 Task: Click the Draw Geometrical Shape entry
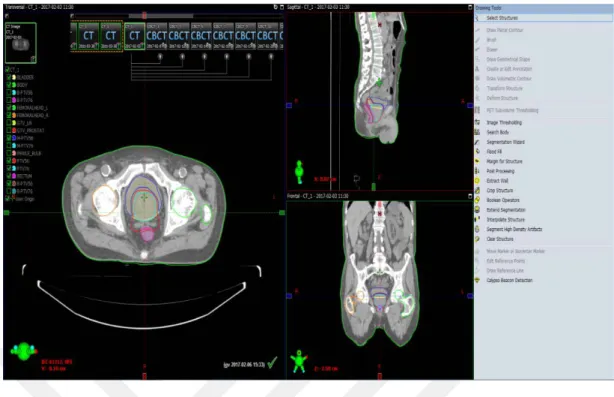tap(508, 60)
